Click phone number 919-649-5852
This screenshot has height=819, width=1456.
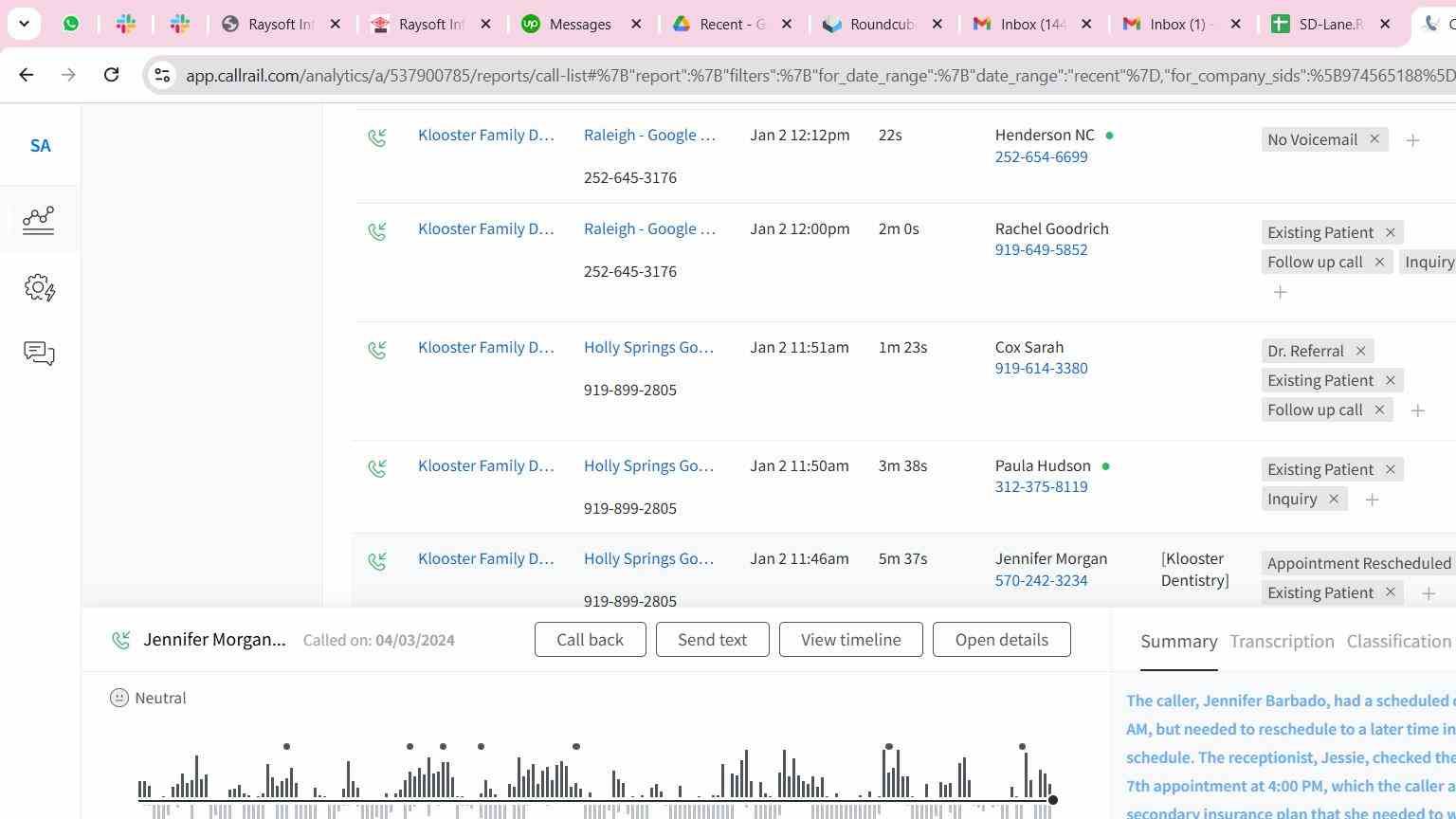coord(1041,249)
